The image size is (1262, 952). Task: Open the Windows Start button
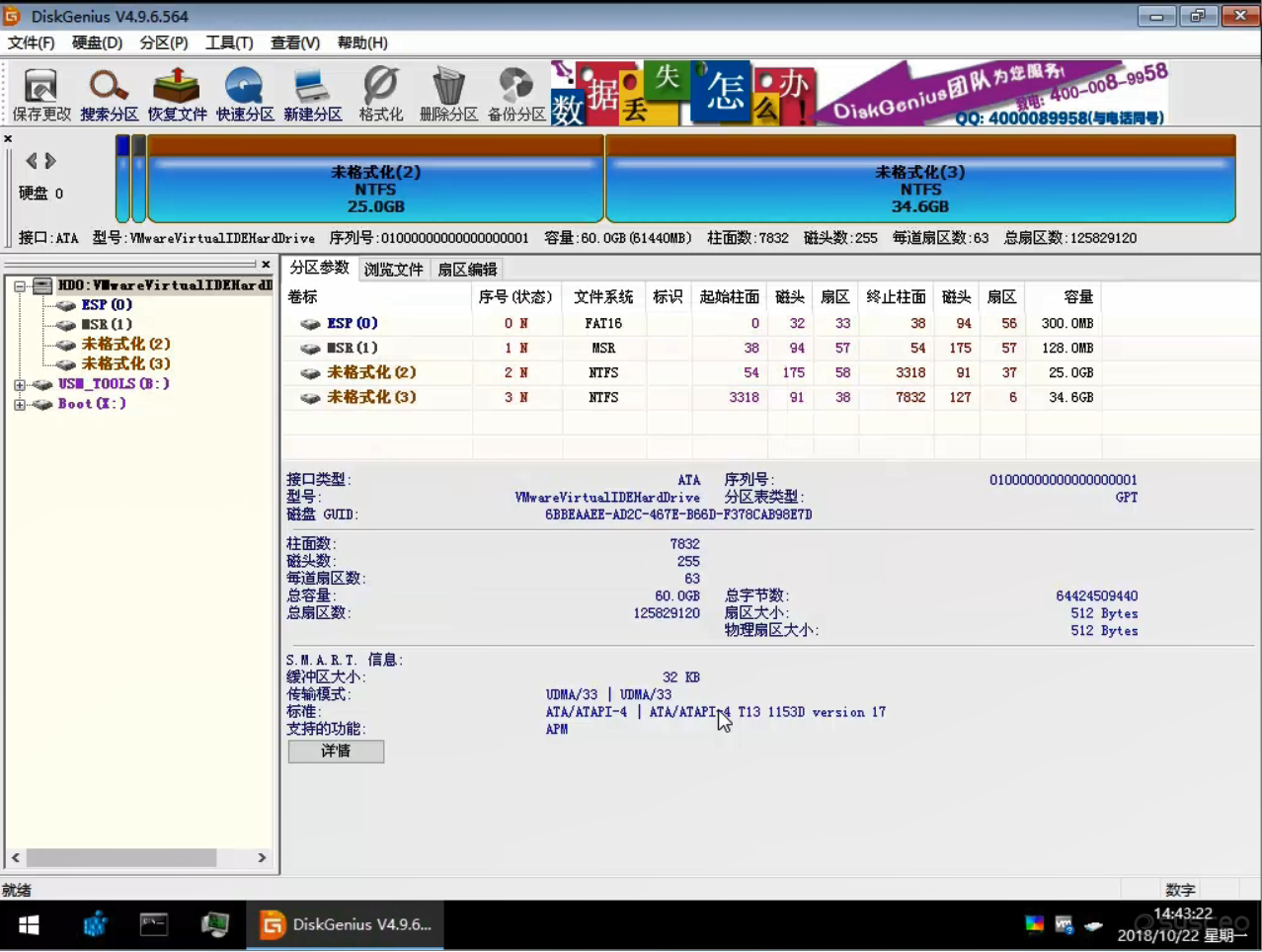tap(29, 925)
